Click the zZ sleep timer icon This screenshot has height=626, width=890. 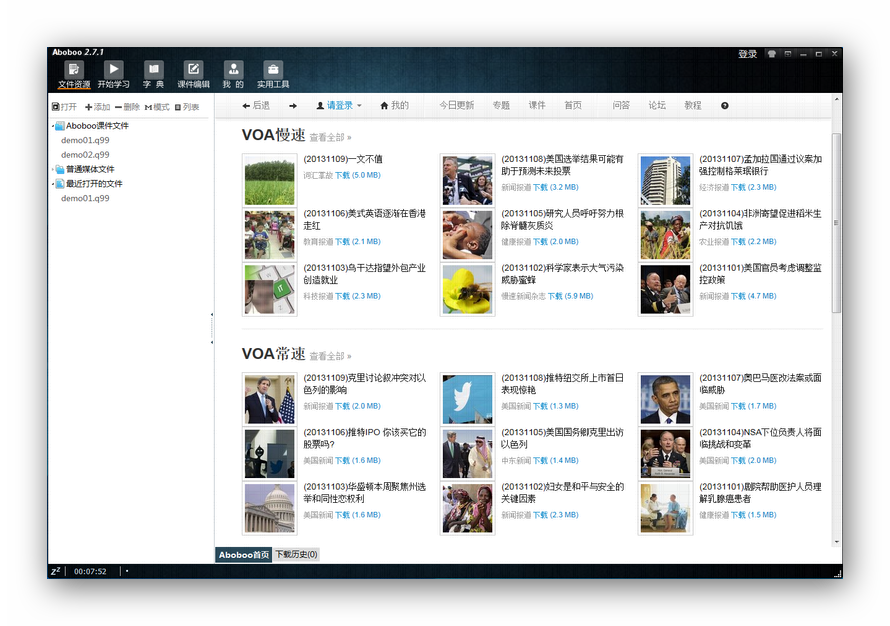point(56,571)
